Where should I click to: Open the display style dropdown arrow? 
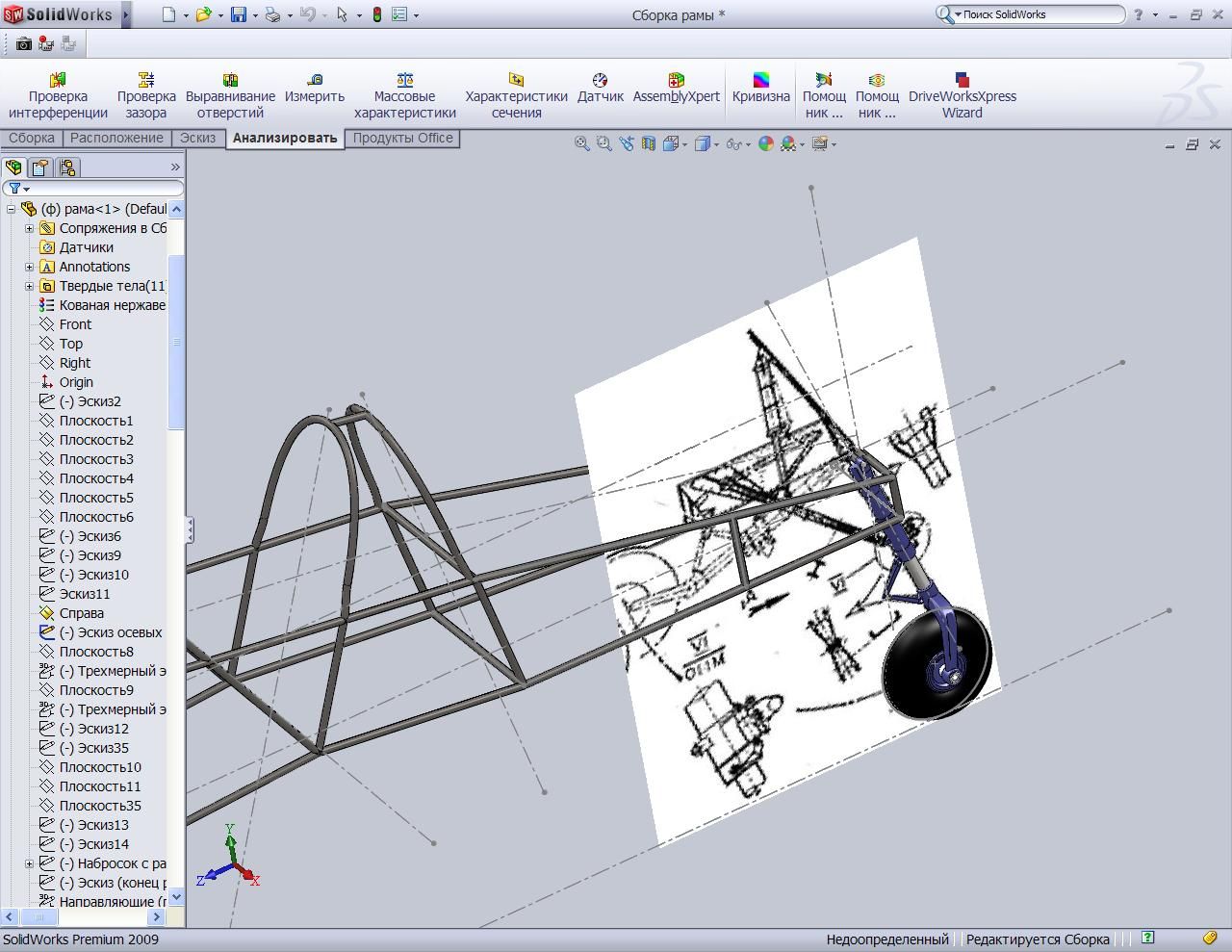pyautogui.click(x=717, y=144)
